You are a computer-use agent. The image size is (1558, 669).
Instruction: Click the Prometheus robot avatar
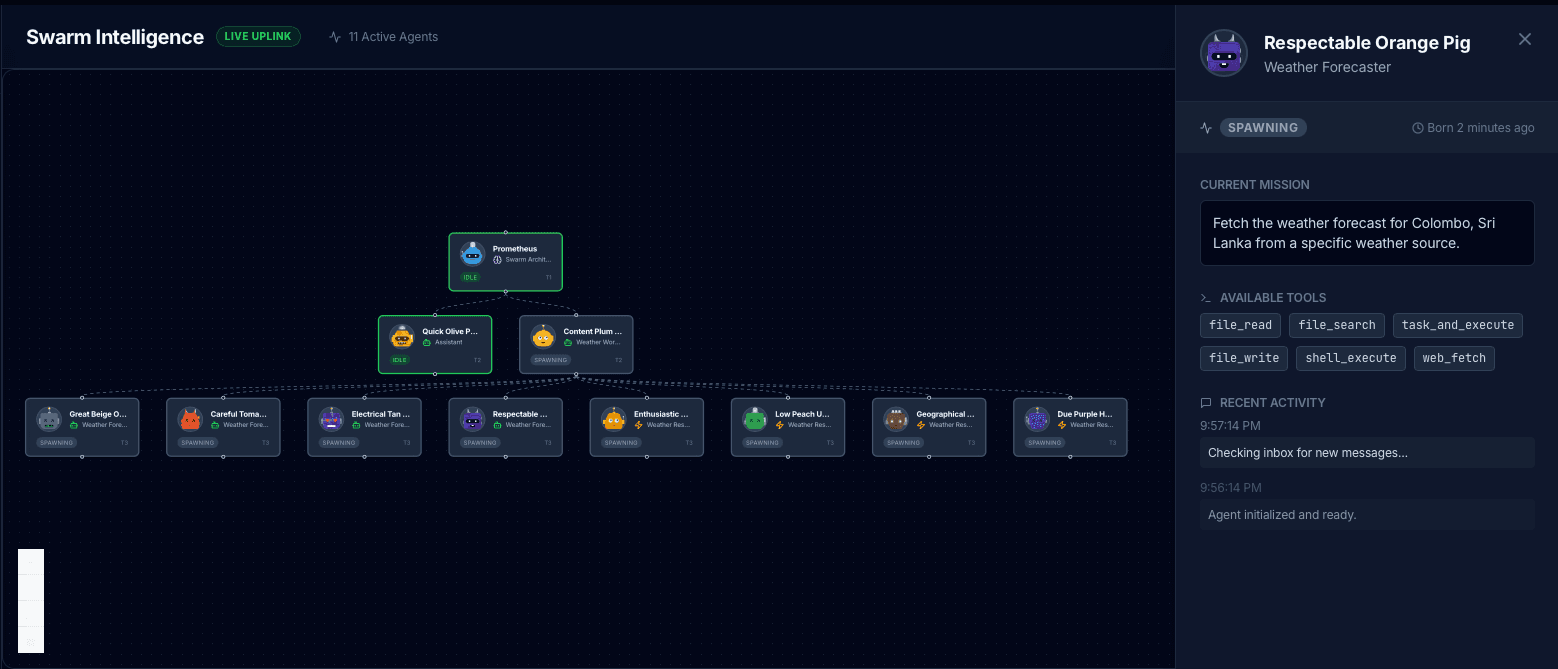coord(472,254)
